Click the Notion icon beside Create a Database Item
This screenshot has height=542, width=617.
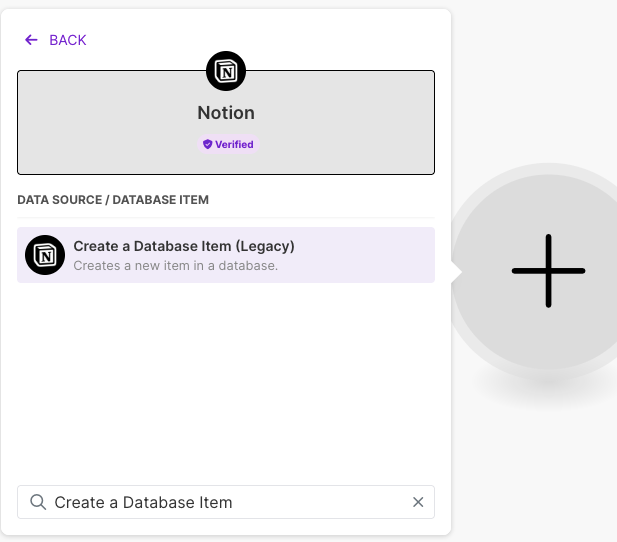pos(45,255)
